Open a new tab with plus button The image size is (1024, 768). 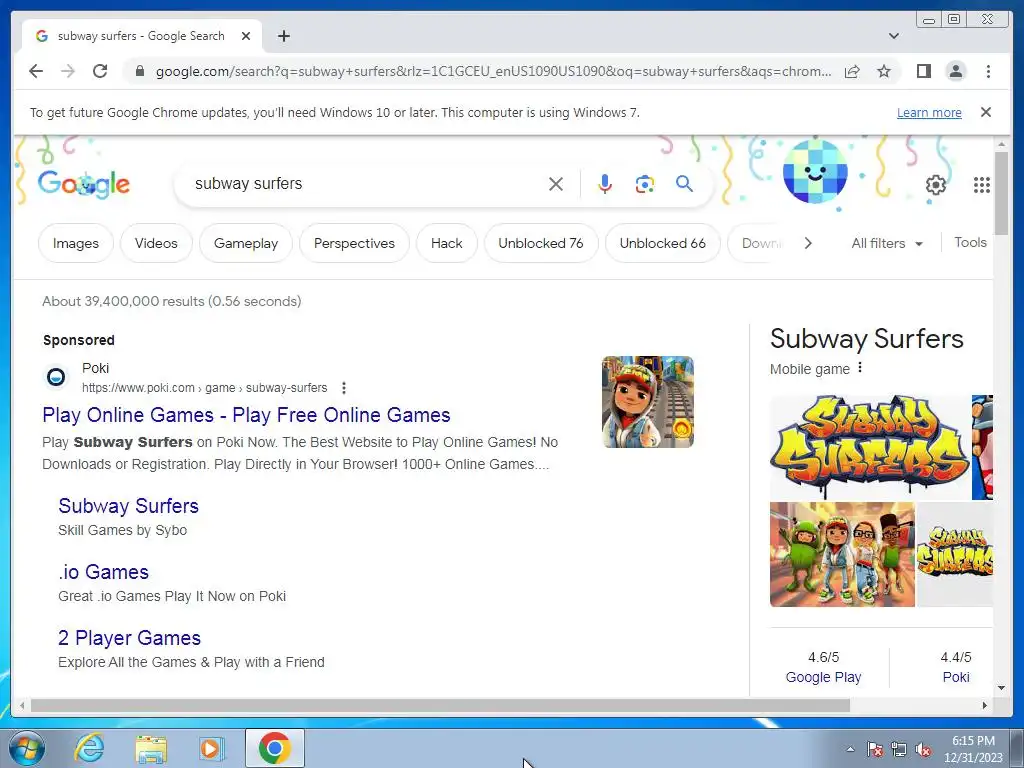283,36
